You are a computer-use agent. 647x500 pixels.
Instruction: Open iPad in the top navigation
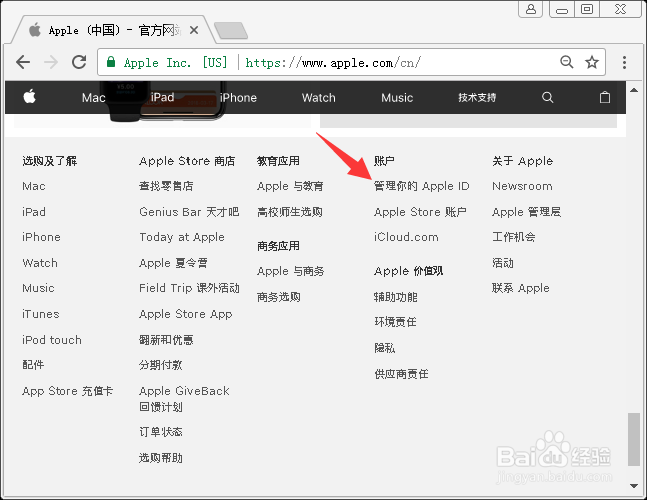(162, 97)
